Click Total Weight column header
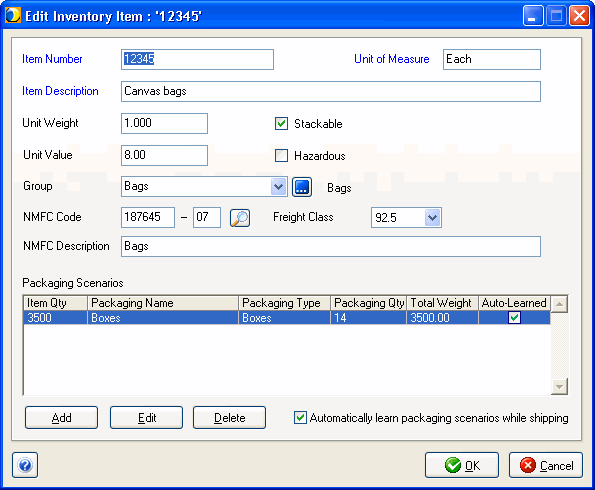 click(x=442, y=303)
